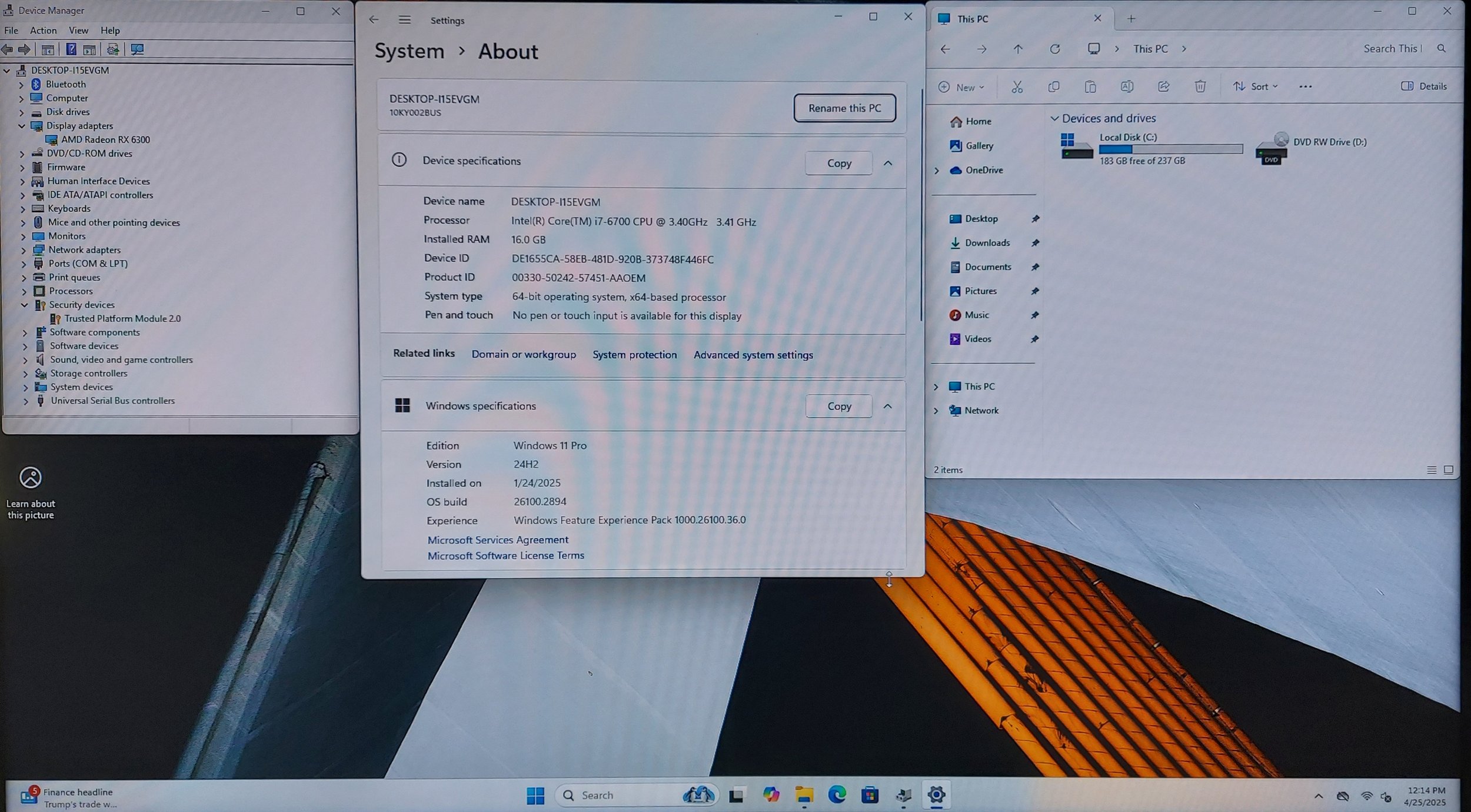The image size is (1471, 812).
Task: Click the Paste icon in This PC toolbar
Action: point(1090,87)
